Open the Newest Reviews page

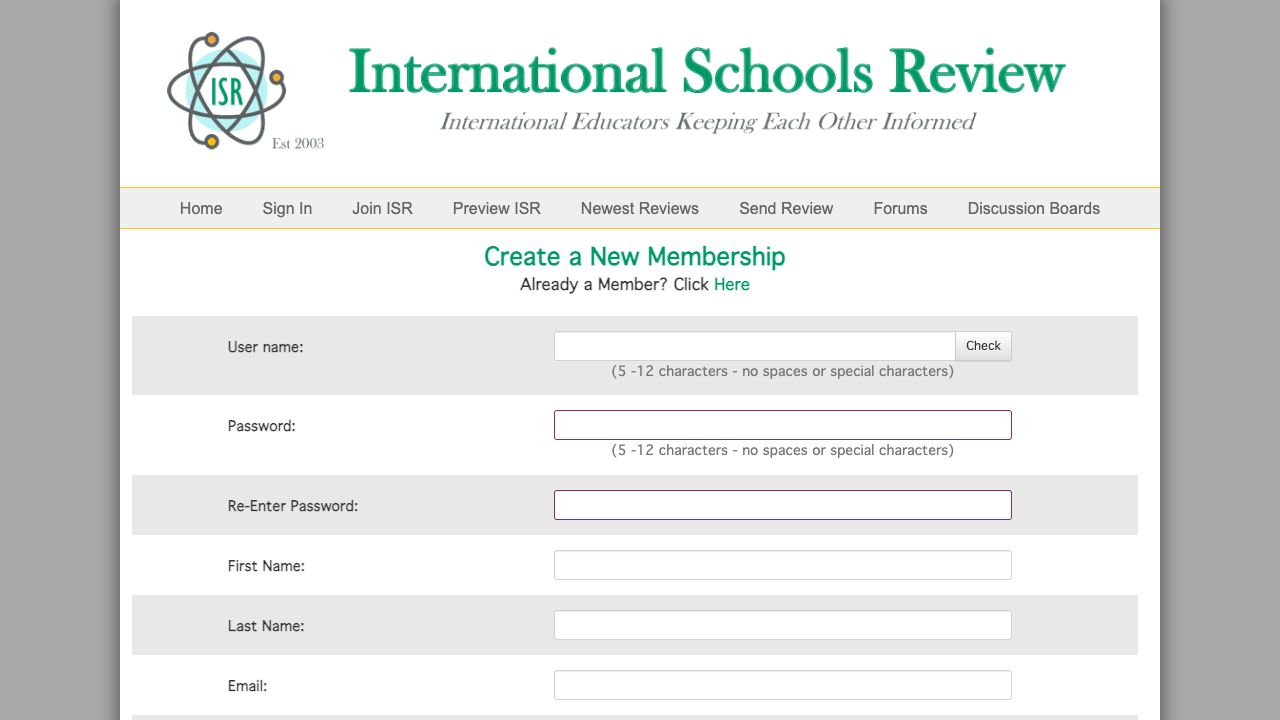point(639,208)
